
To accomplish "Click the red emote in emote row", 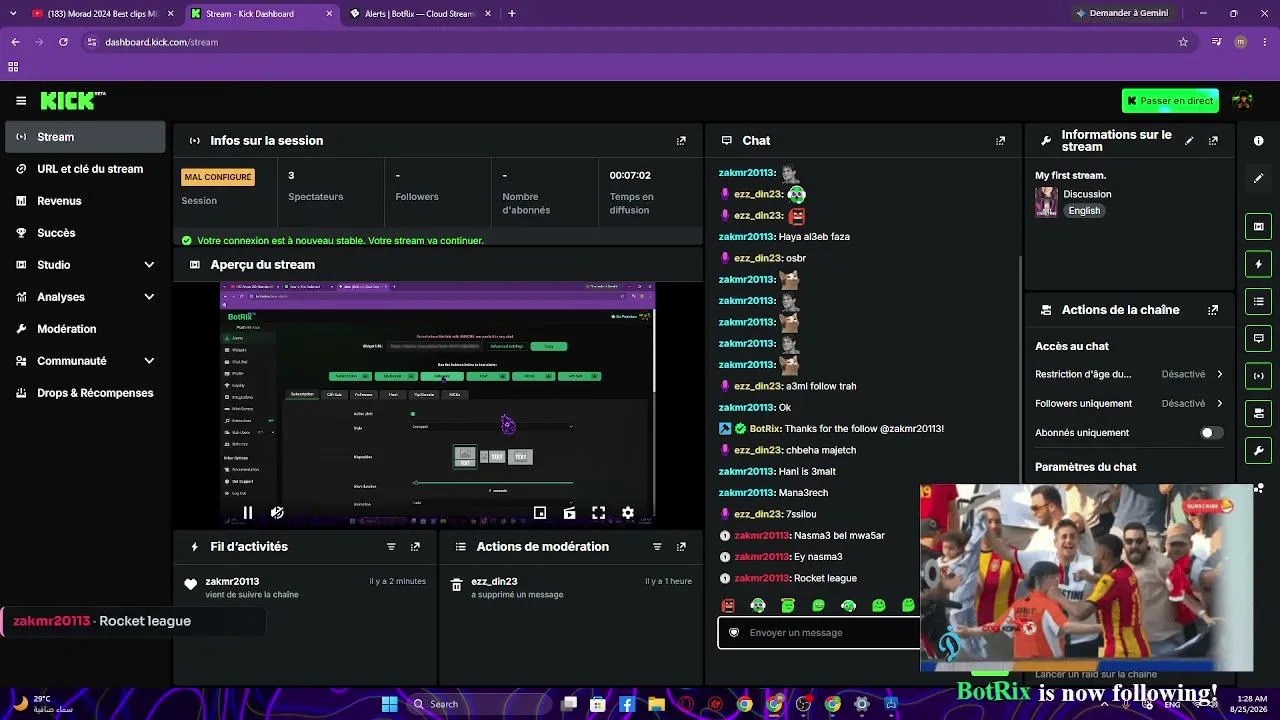I will pos(728,606).
